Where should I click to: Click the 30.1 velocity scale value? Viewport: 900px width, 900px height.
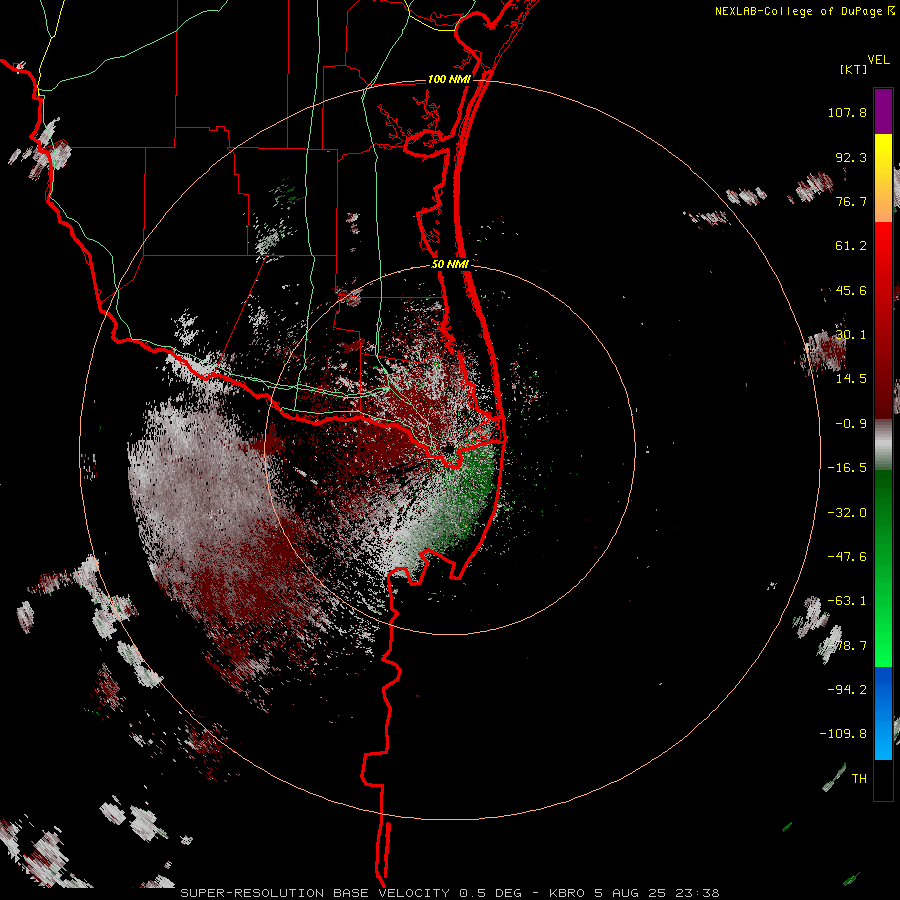point(851,335)
